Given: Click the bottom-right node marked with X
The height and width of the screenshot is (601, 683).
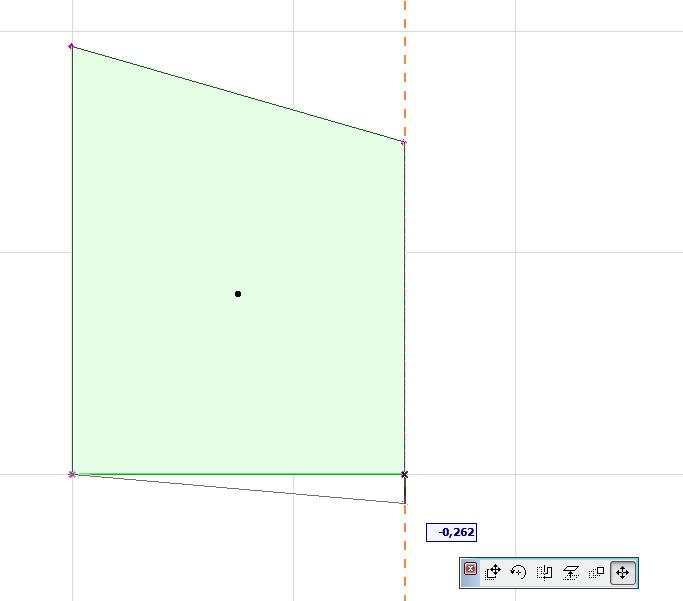Looking at the screenshot, I should [404, 474].
